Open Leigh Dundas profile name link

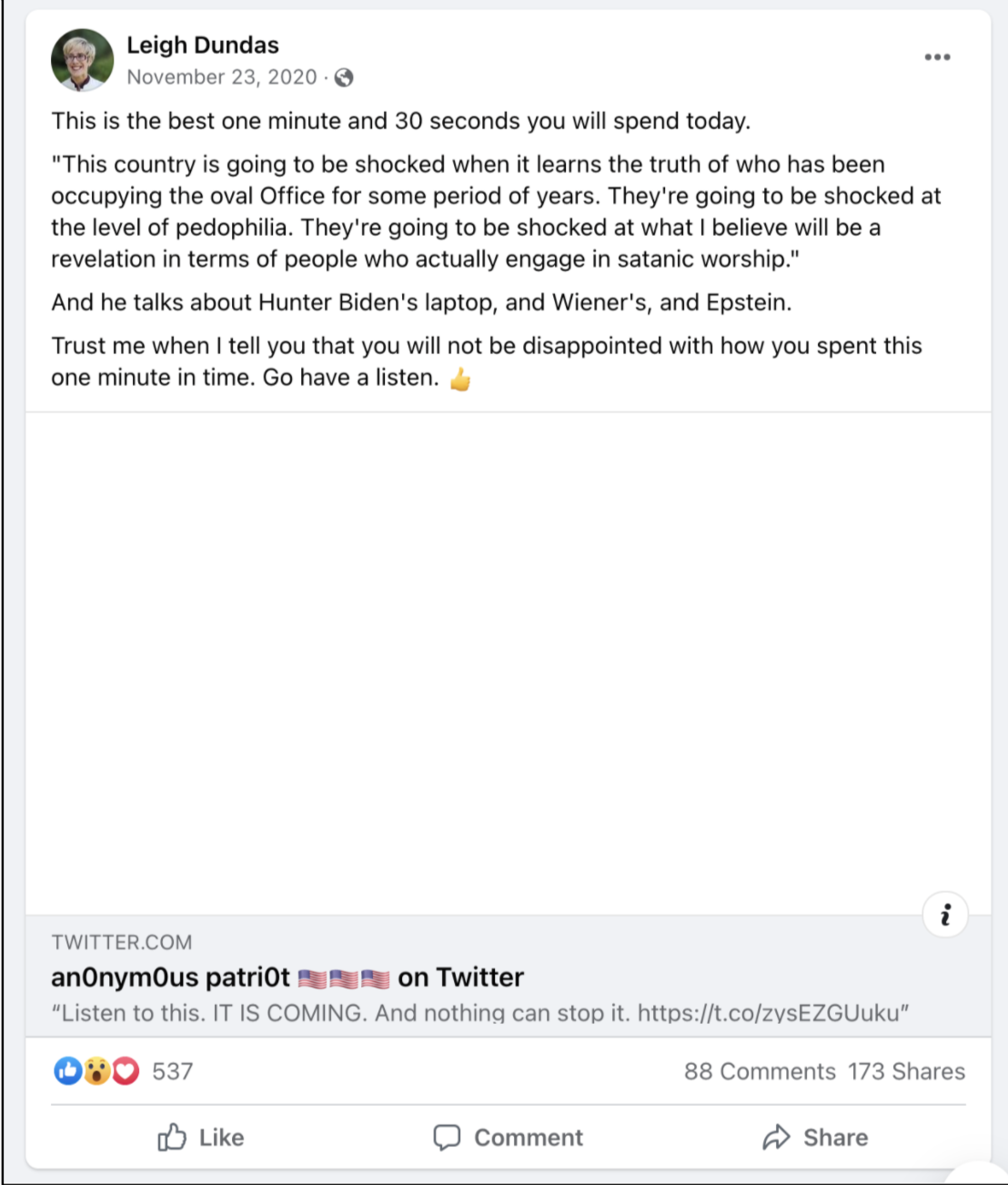tap(203, 46)
